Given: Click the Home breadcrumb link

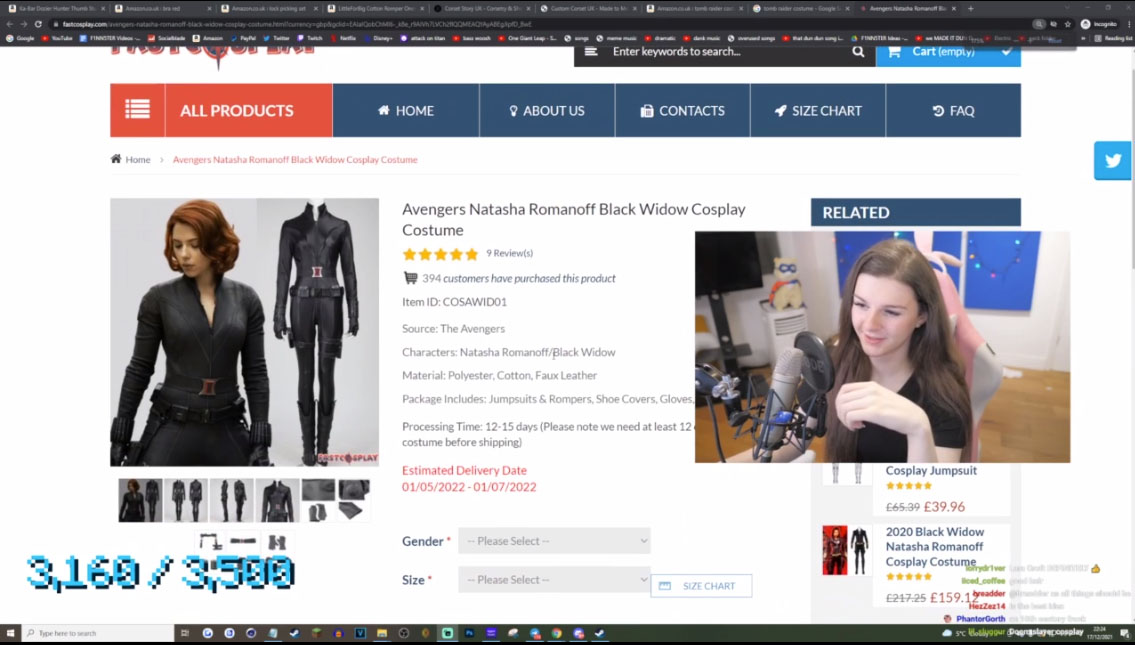Looking at the screenshot, I should pyautogui.click(x=138, y=159).
